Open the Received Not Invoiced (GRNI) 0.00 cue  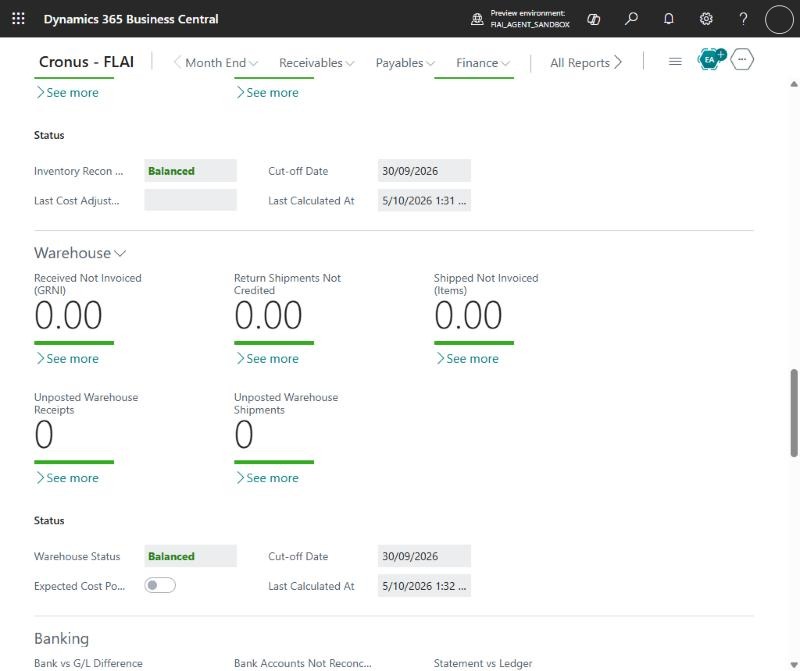(68, 315)
